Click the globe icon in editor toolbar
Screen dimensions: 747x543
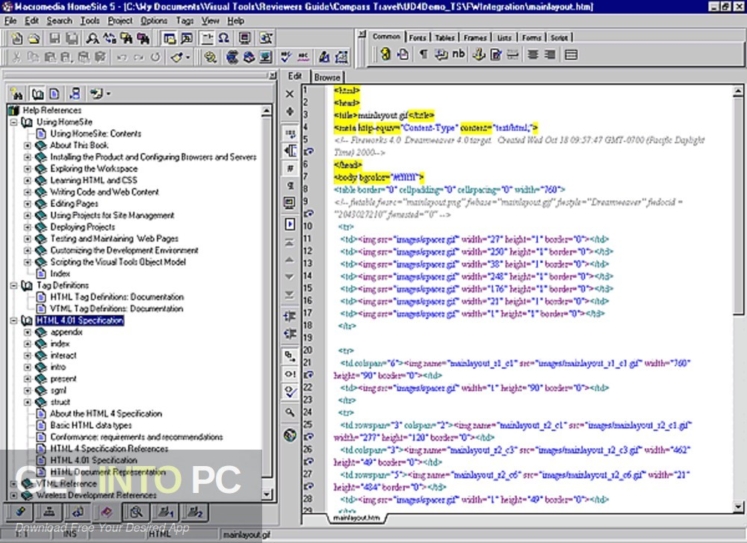(x=290, y=435)
